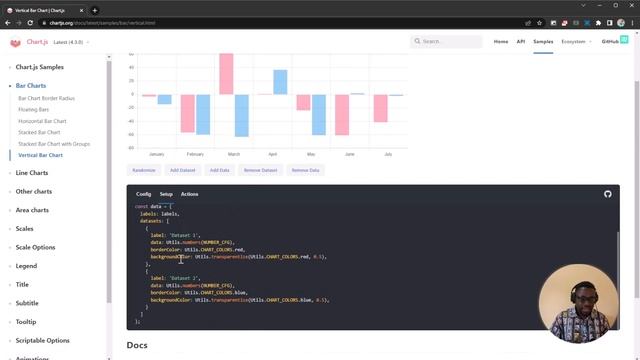The image size is (640, 360).
Task: Open Stacked Bar Chart with Groups sample
Action: point(54,144)
